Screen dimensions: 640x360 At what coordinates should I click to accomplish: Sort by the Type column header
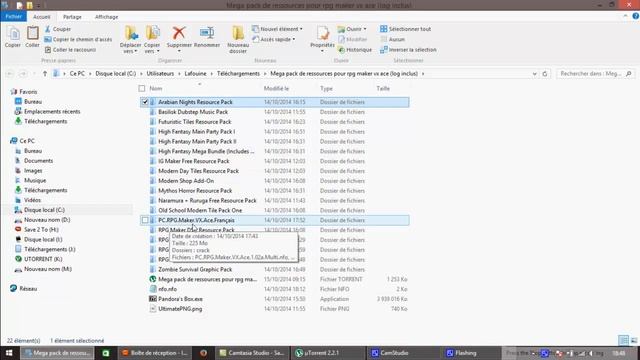point(326,88)
